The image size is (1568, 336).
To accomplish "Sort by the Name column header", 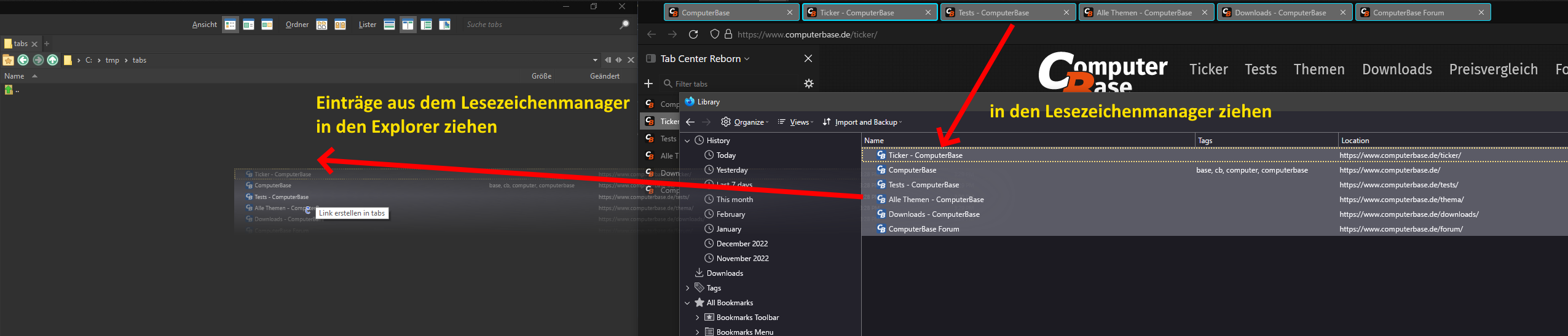I will pos(14,76).
